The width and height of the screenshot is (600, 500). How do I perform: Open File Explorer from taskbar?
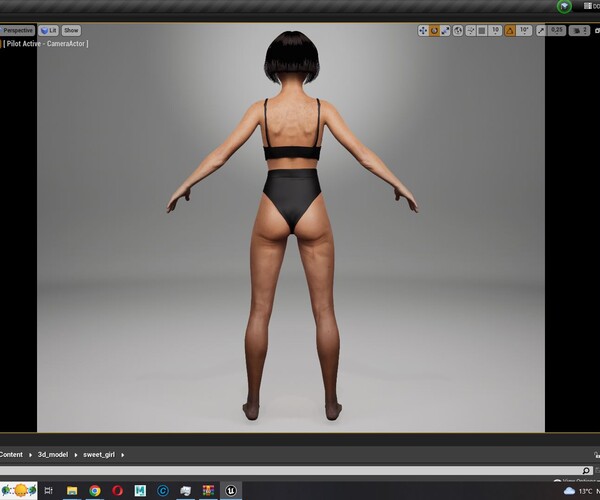72,490
